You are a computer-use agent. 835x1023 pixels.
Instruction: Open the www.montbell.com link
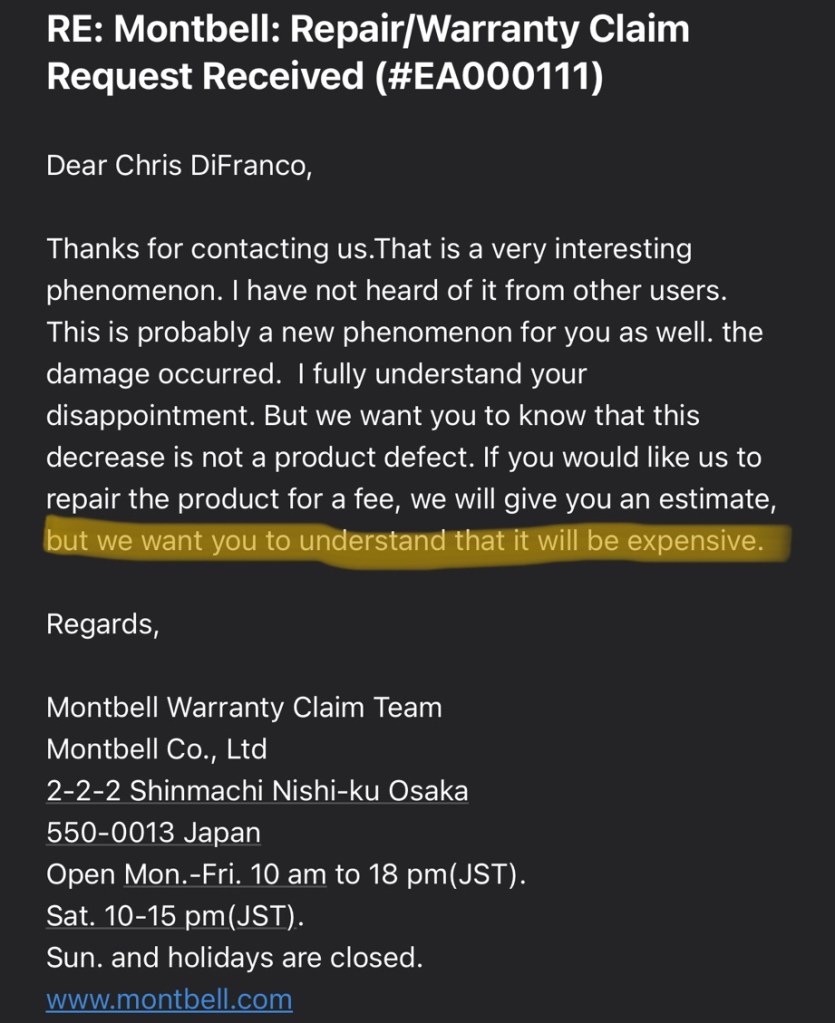(169, 999)
